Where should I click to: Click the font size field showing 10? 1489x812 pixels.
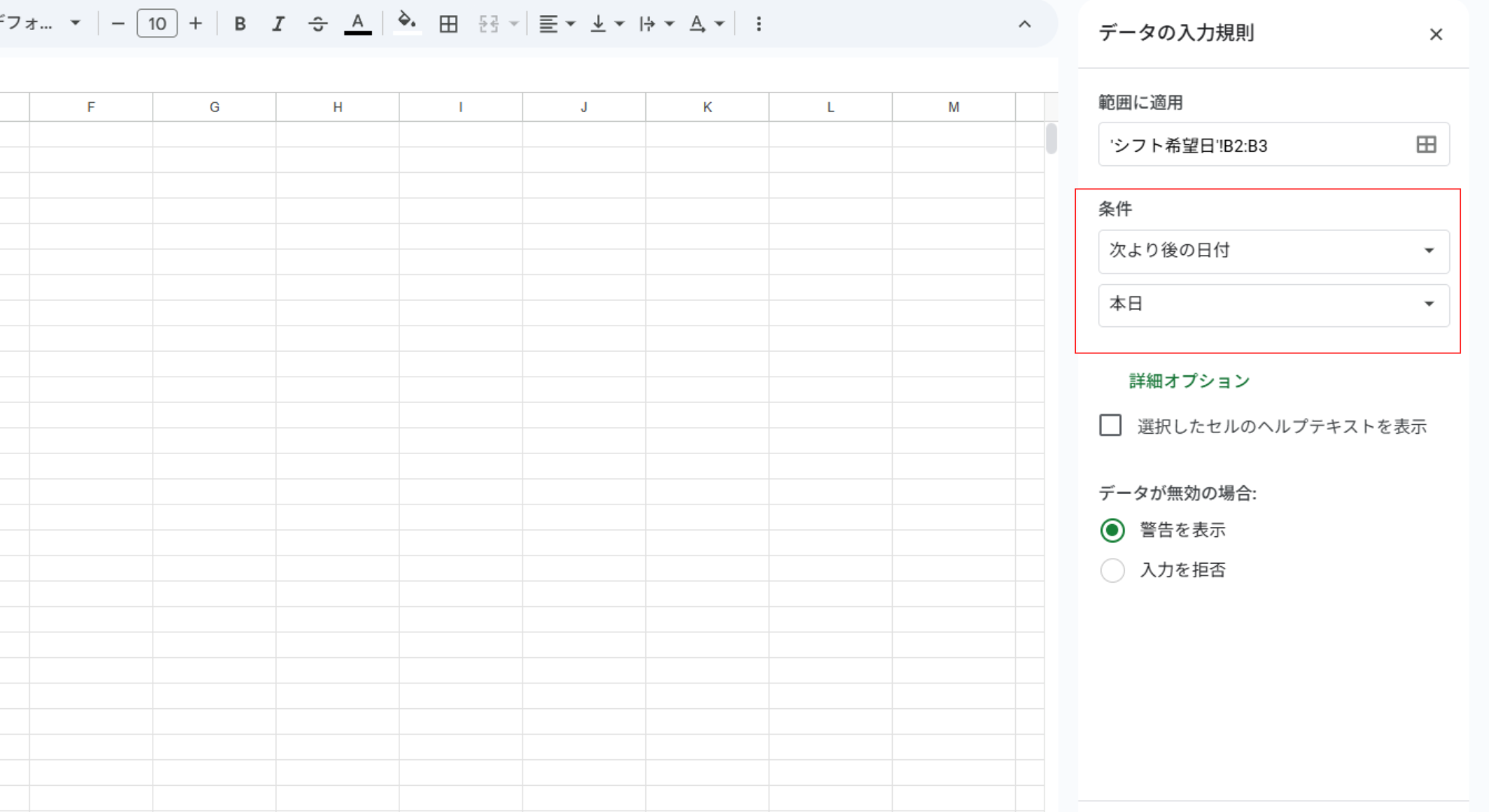[157, 24]
